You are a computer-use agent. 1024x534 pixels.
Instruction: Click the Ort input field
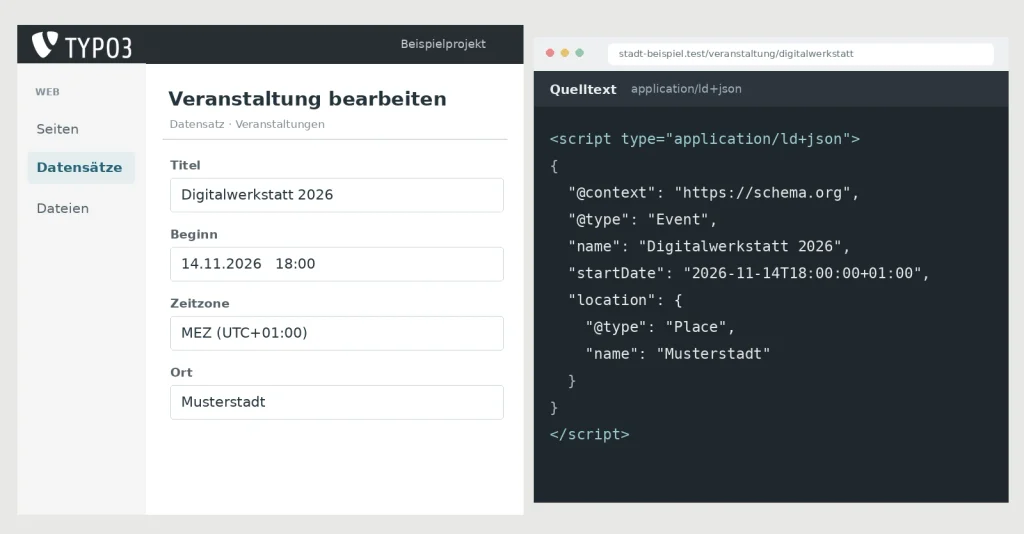point(337,402)
